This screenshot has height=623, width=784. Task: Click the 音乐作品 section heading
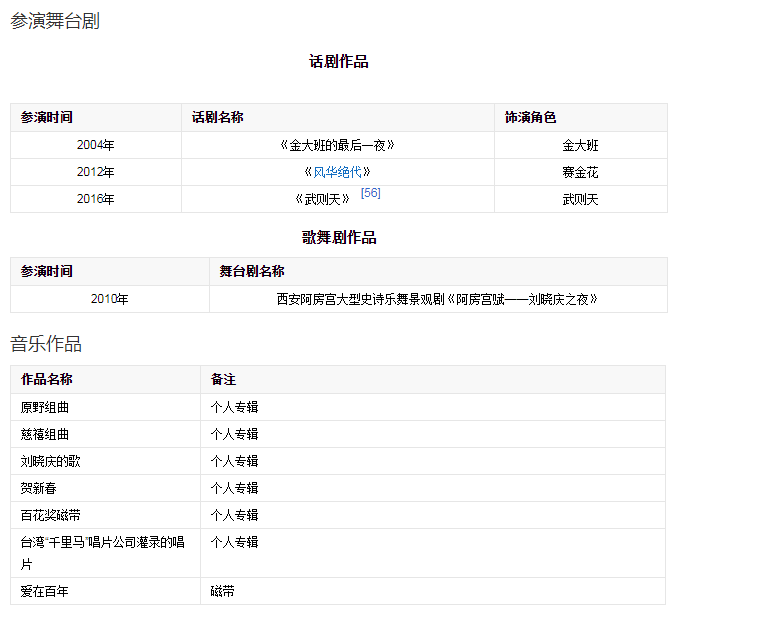46,345
